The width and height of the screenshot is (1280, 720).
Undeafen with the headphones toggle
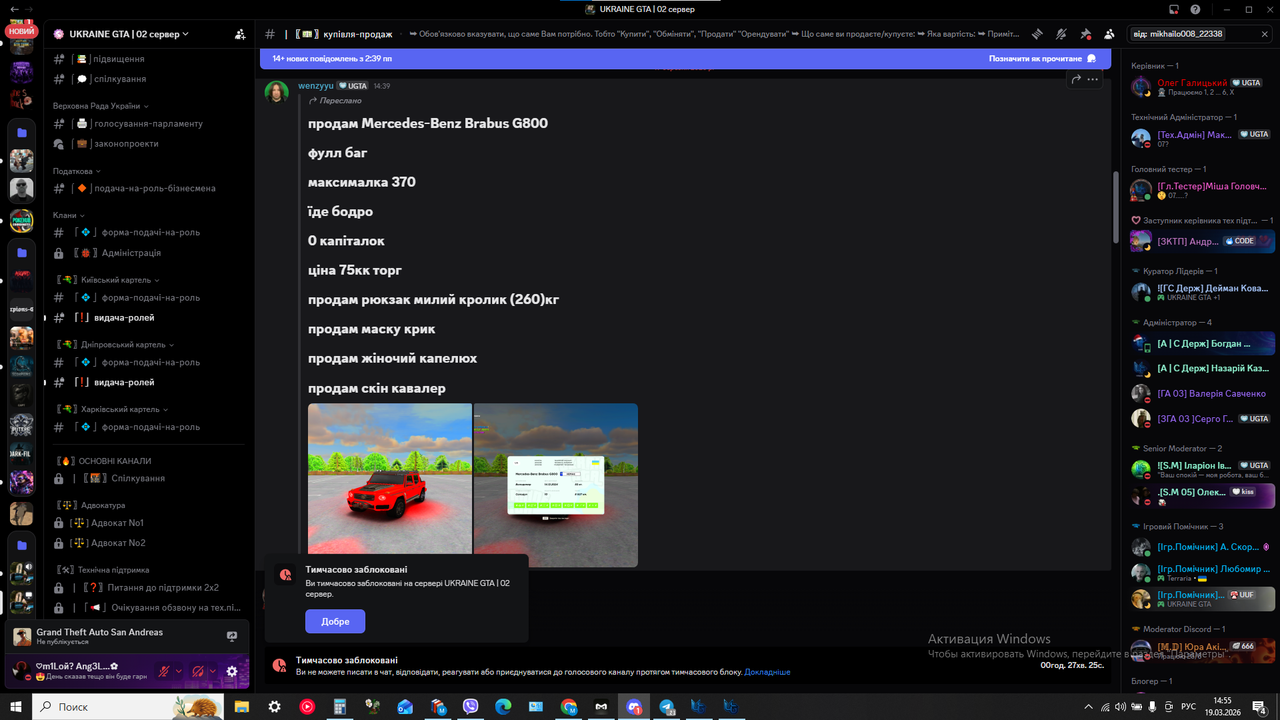pos(198,671)
